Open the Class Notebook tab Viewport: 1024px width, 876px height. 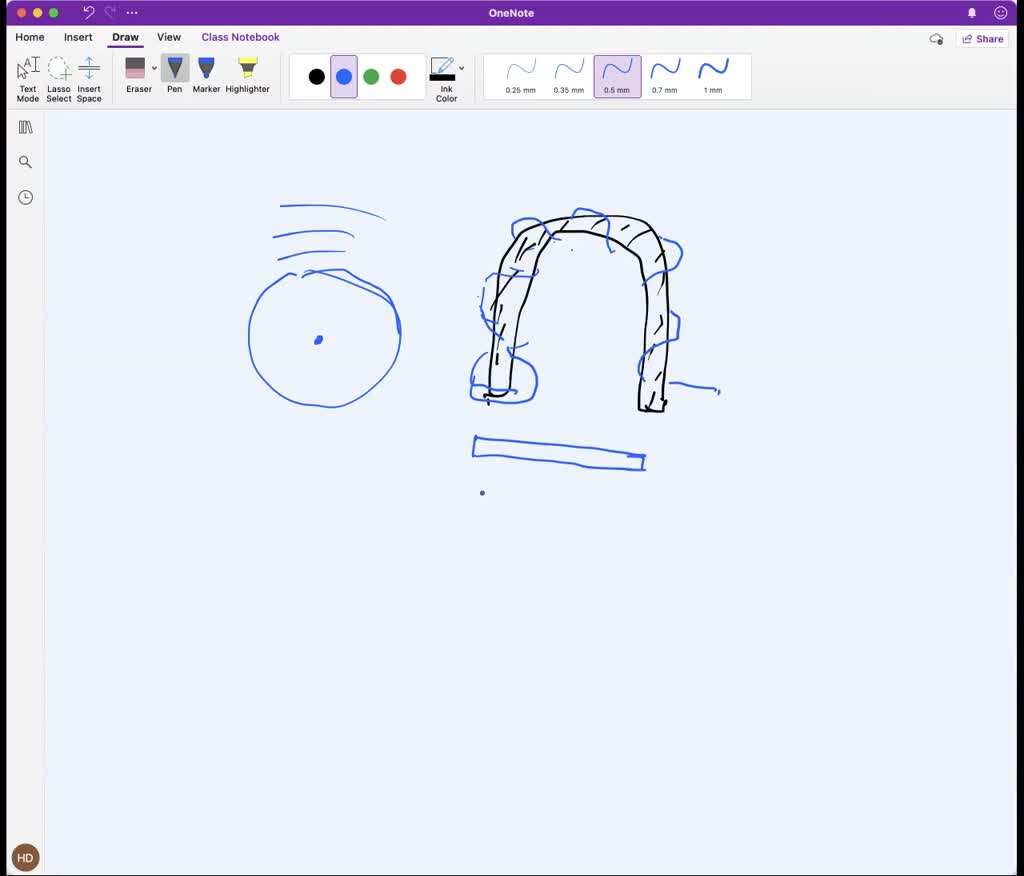click(240, 37)
